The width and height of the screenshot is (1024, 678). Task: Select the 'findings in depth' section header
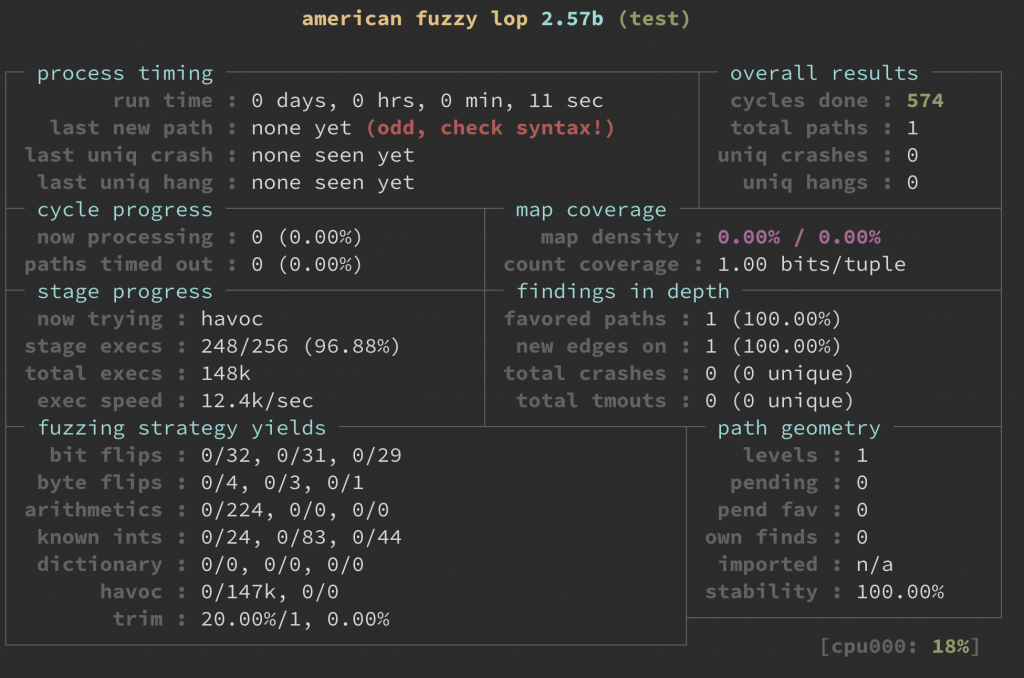(623, 292)
